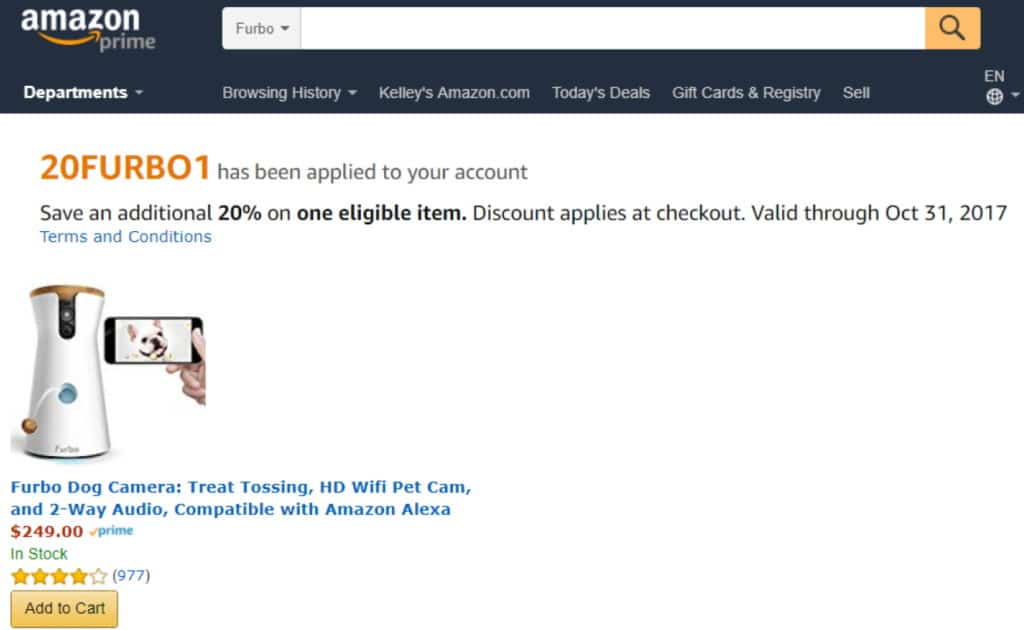Open the language selector globe icon
This screenshot has height=630, width=1024.
[x=994, y=96]
